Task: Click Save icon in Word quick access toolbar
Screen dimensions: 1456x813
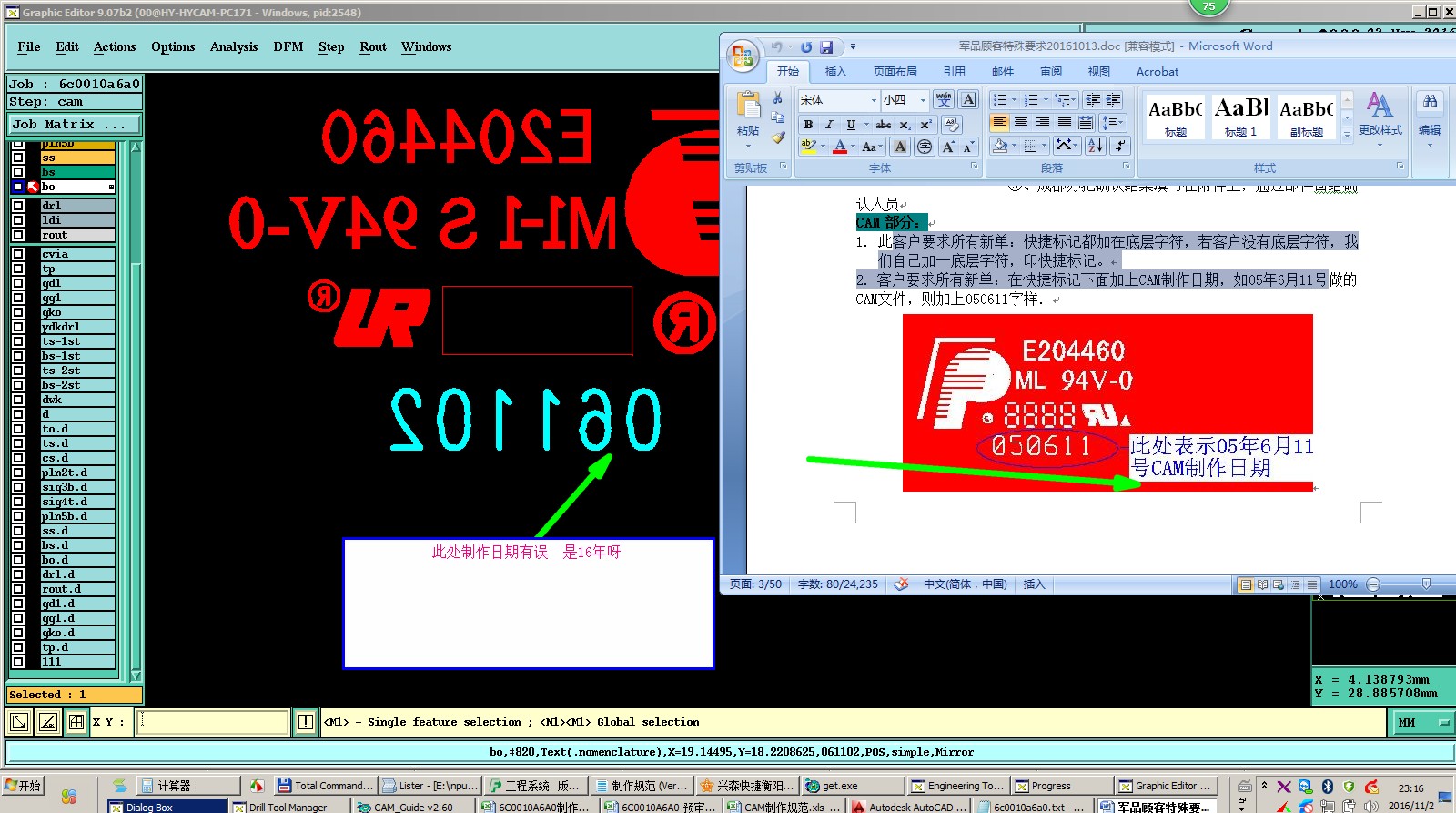Action: 826,46
